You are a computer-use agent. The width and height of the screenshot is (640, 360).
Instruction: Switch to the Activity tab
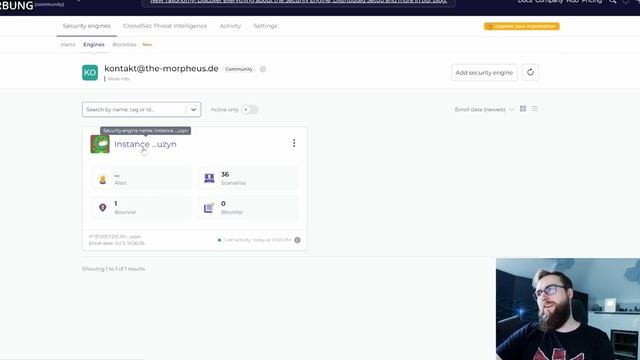click(230, 26)
